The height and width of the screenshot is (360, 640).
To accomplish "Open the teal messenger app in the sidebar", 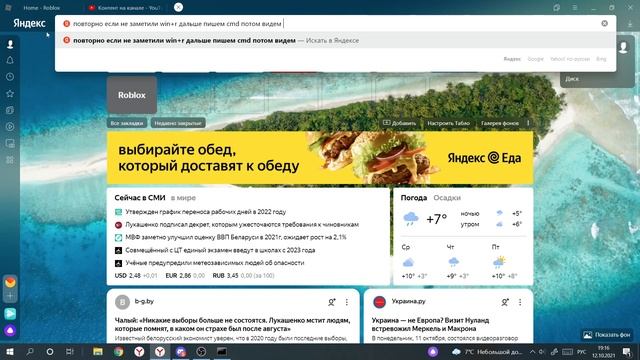I will click(10, 313).
